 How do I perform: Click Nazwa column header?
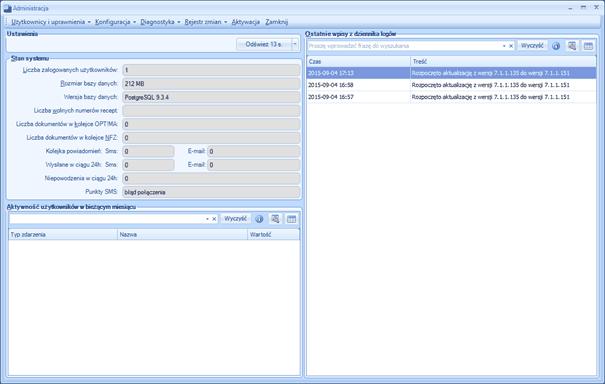pos(183,234)
